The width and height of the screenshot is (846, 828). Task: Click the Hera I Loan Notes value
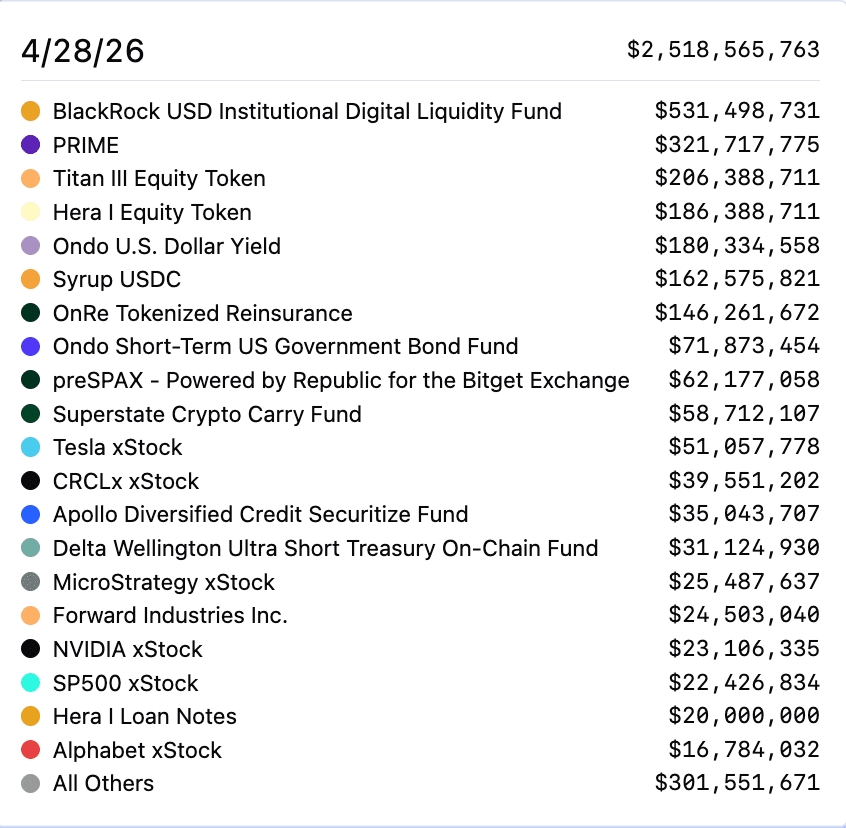[x=744, y=716]
